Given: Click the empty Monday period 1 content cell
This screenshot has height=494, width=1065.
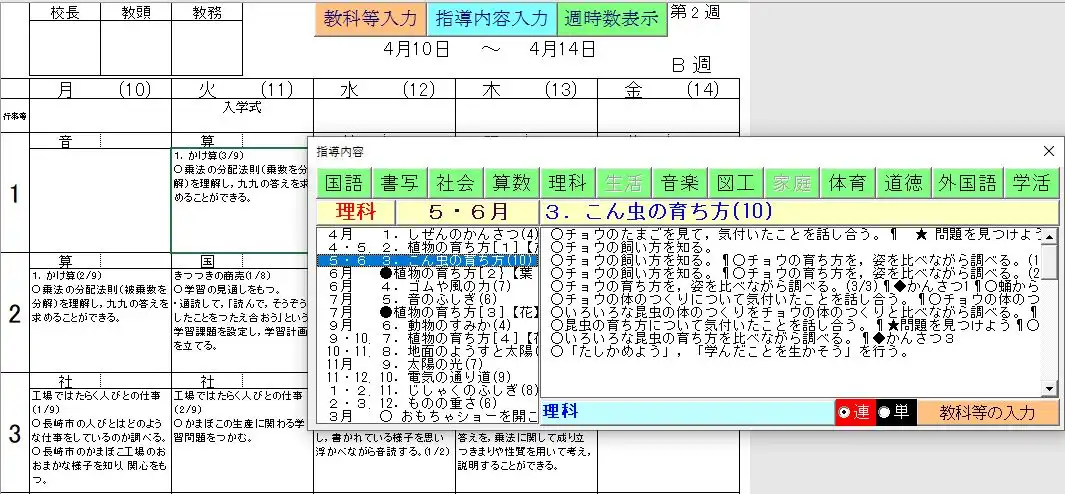Looking at the screenshot, I should click(x=101, y=200).
